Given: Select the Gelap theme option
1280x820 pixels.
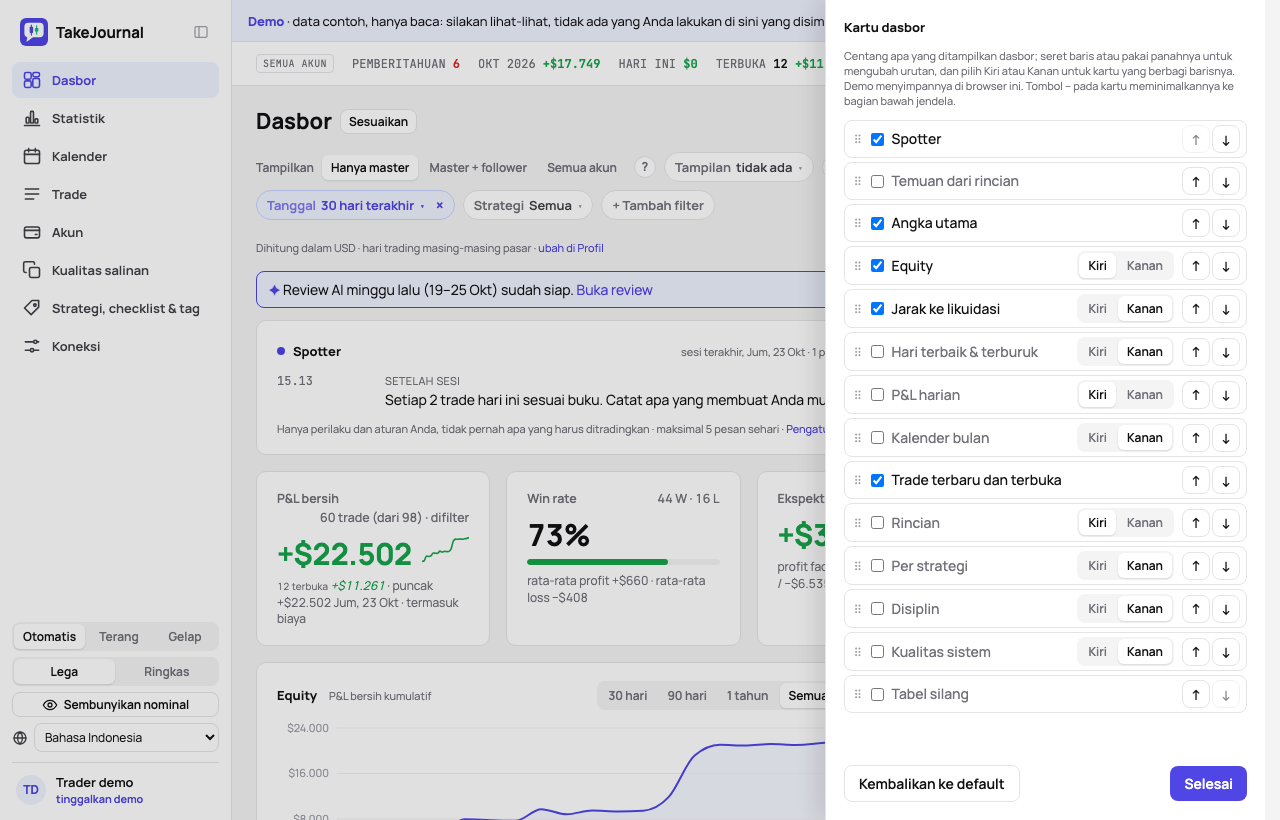Looking at the screenshot, I should [185, 637].
